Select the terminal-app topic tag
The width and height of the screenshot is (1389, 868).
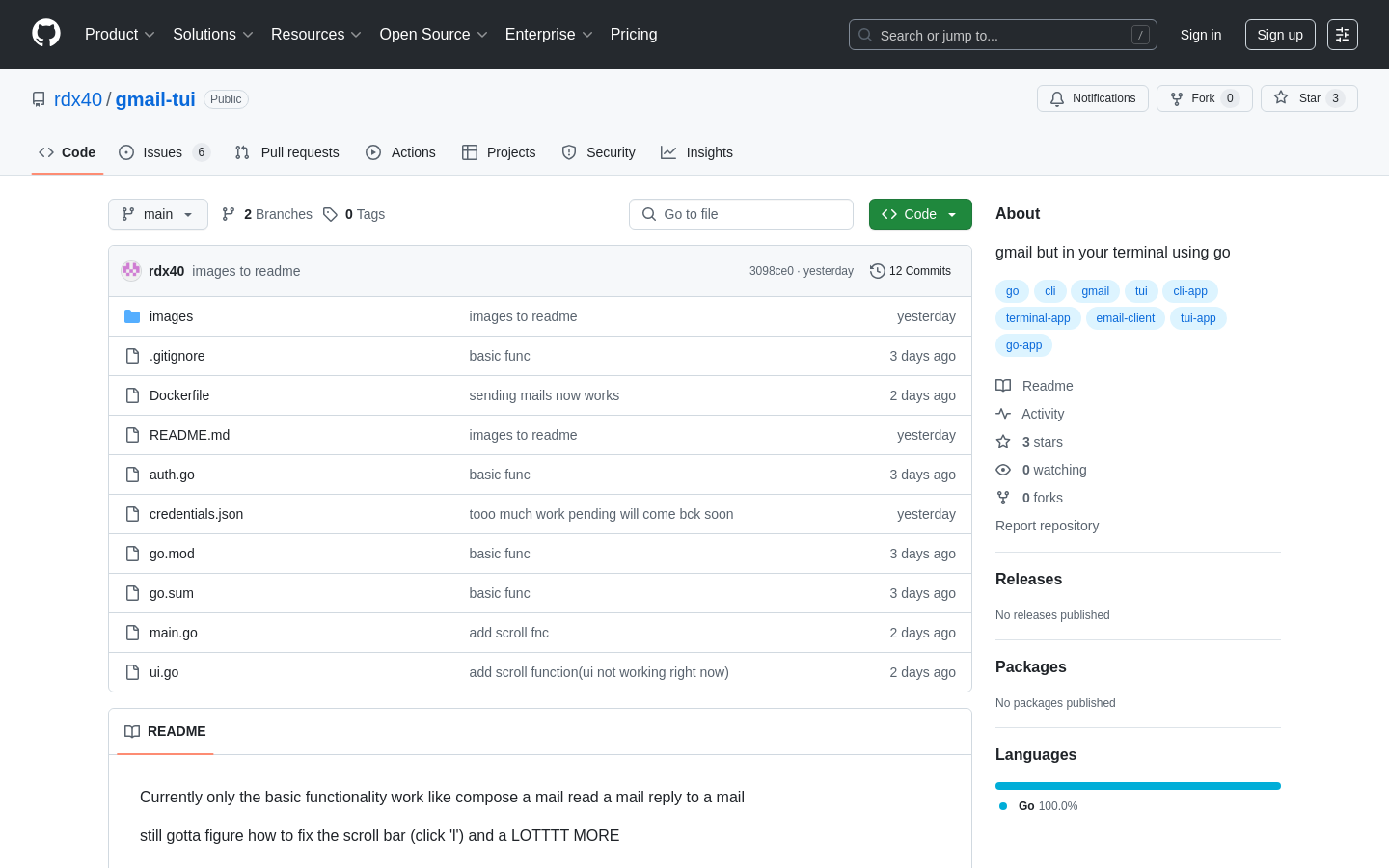1038,318
